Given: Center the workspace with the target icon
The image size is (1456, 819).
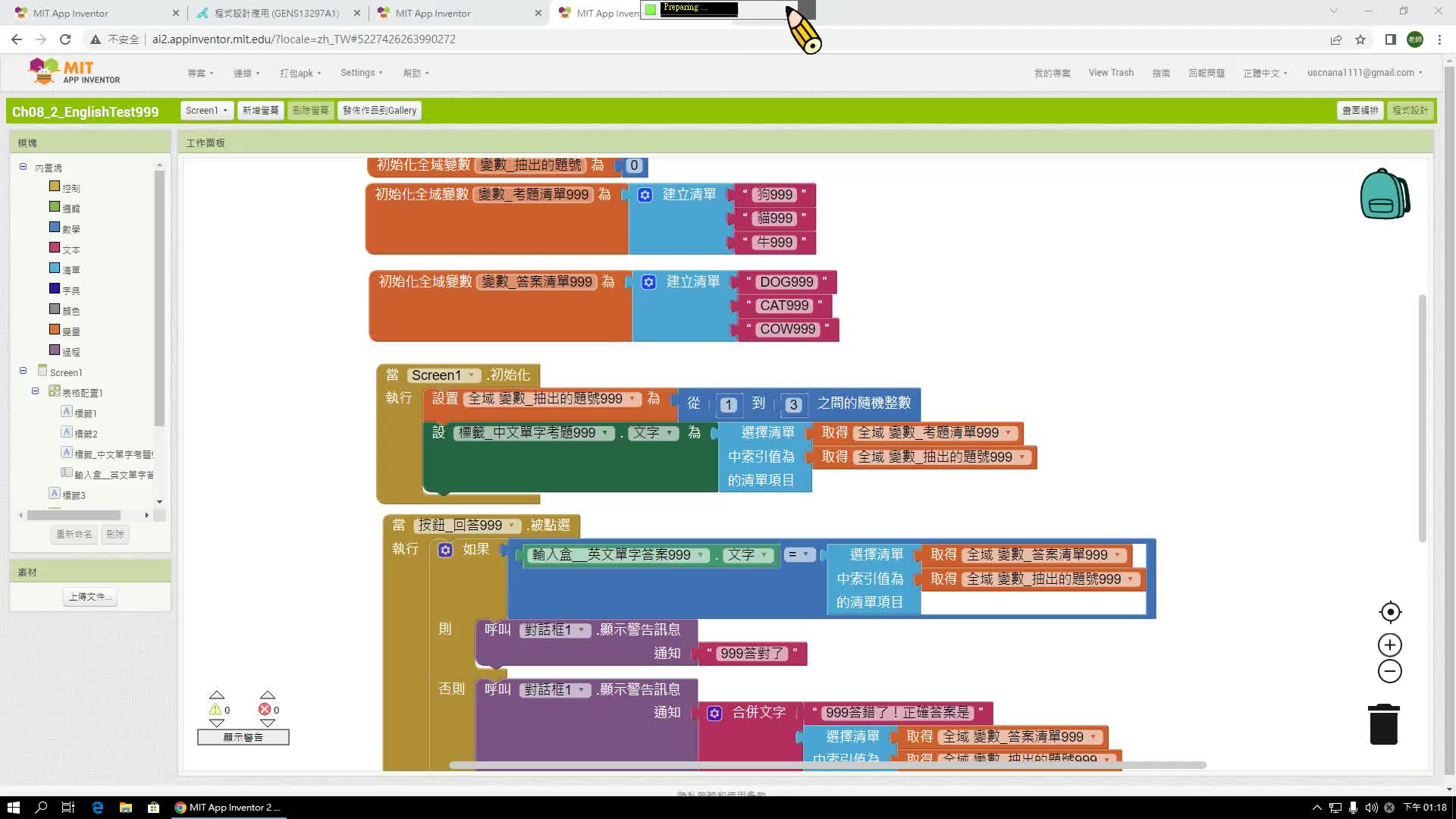Looking at the screenshot, I should click(x=1390, y=612).
